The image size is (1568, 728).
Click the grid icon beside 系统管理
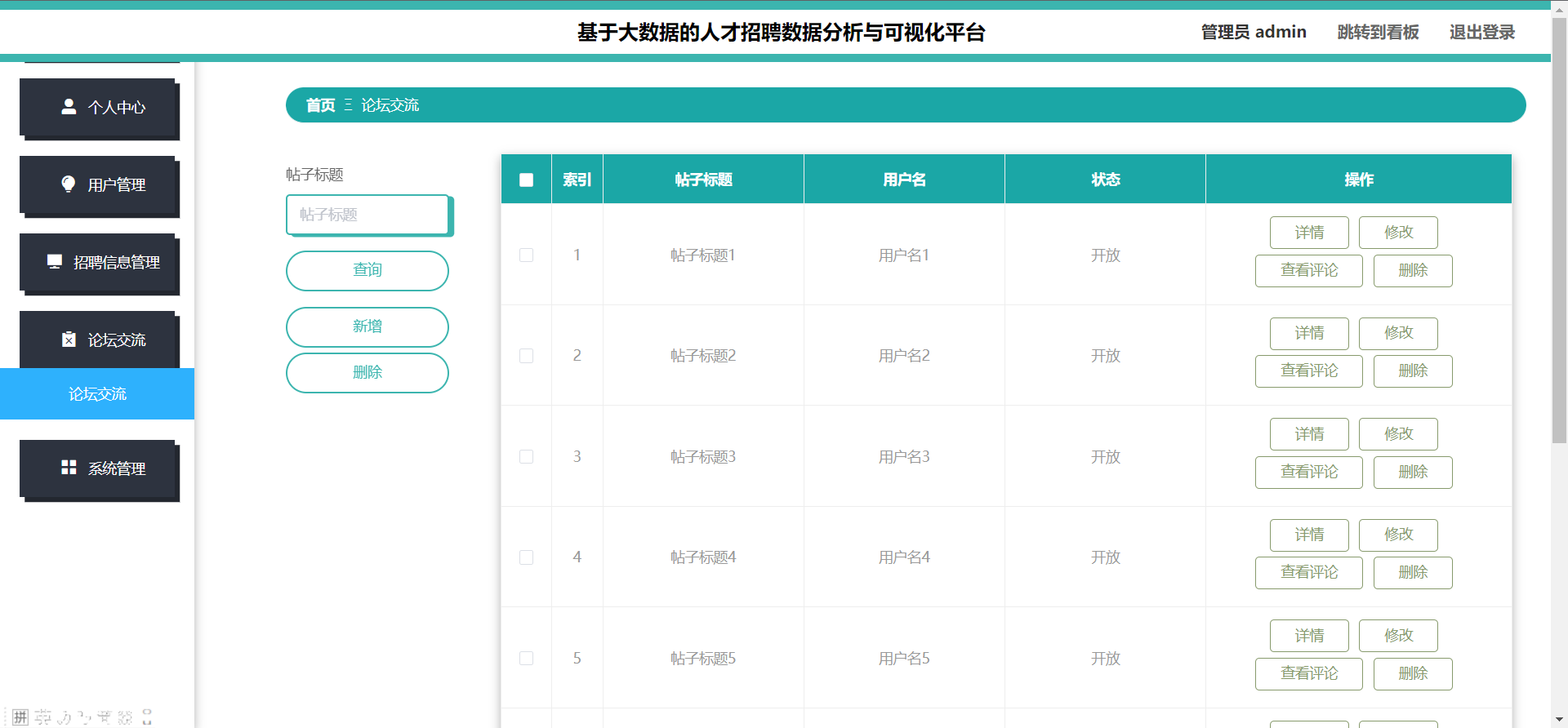tap(69, 467)
